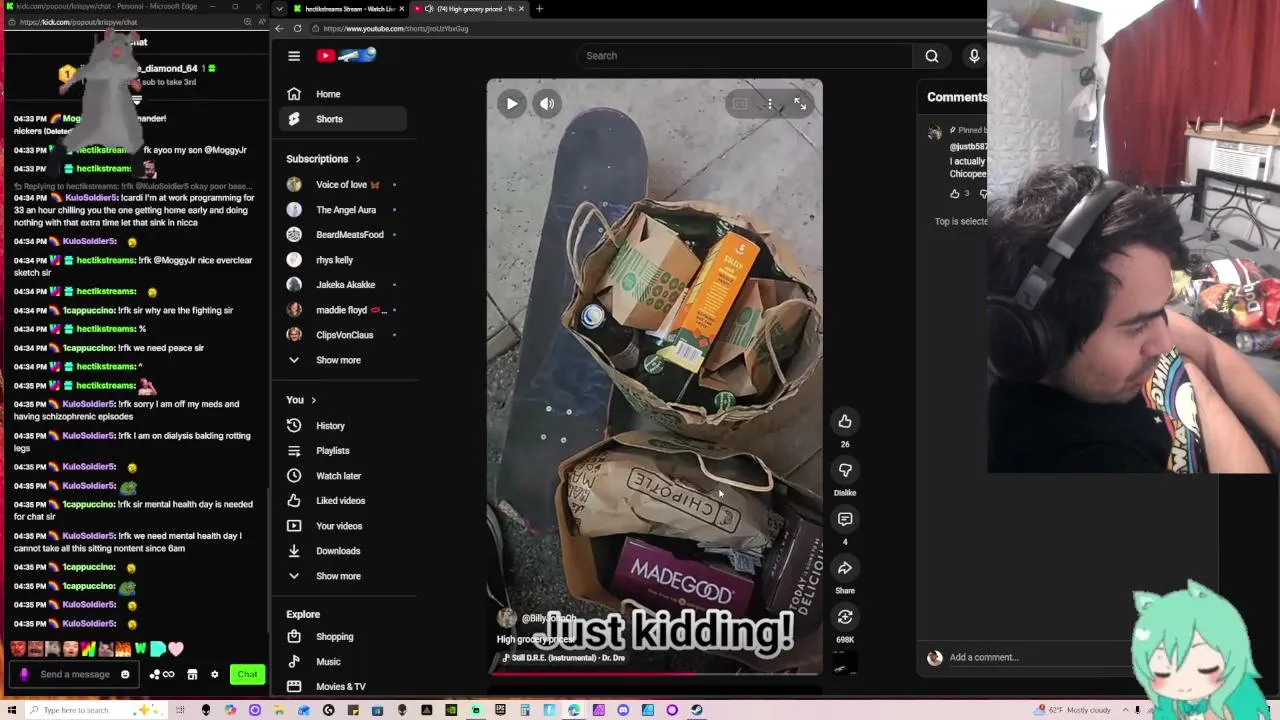Start voice search with the microphone icon
Screen dimensions: 1280x720
pos(974,56)
